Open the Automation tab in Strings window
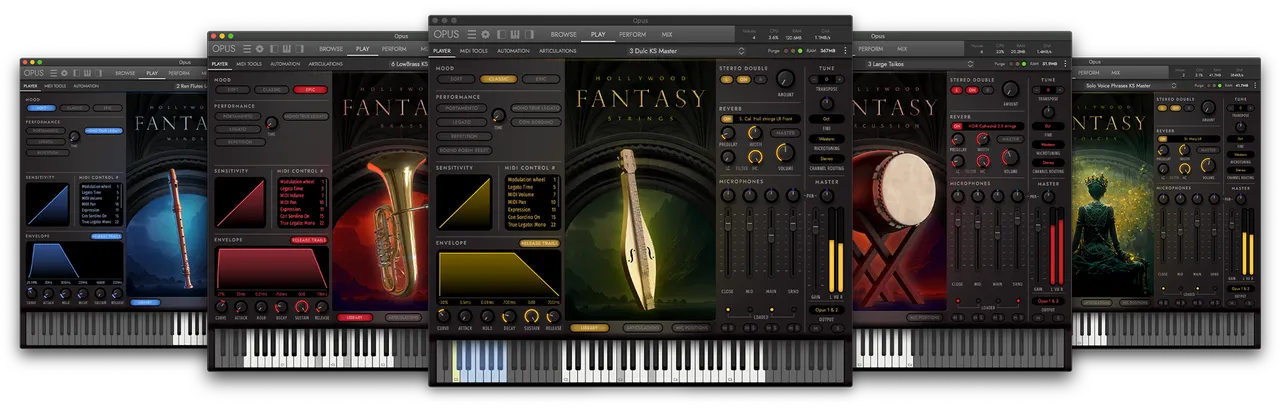This screenshot has height=420, width=1280. 513,51
